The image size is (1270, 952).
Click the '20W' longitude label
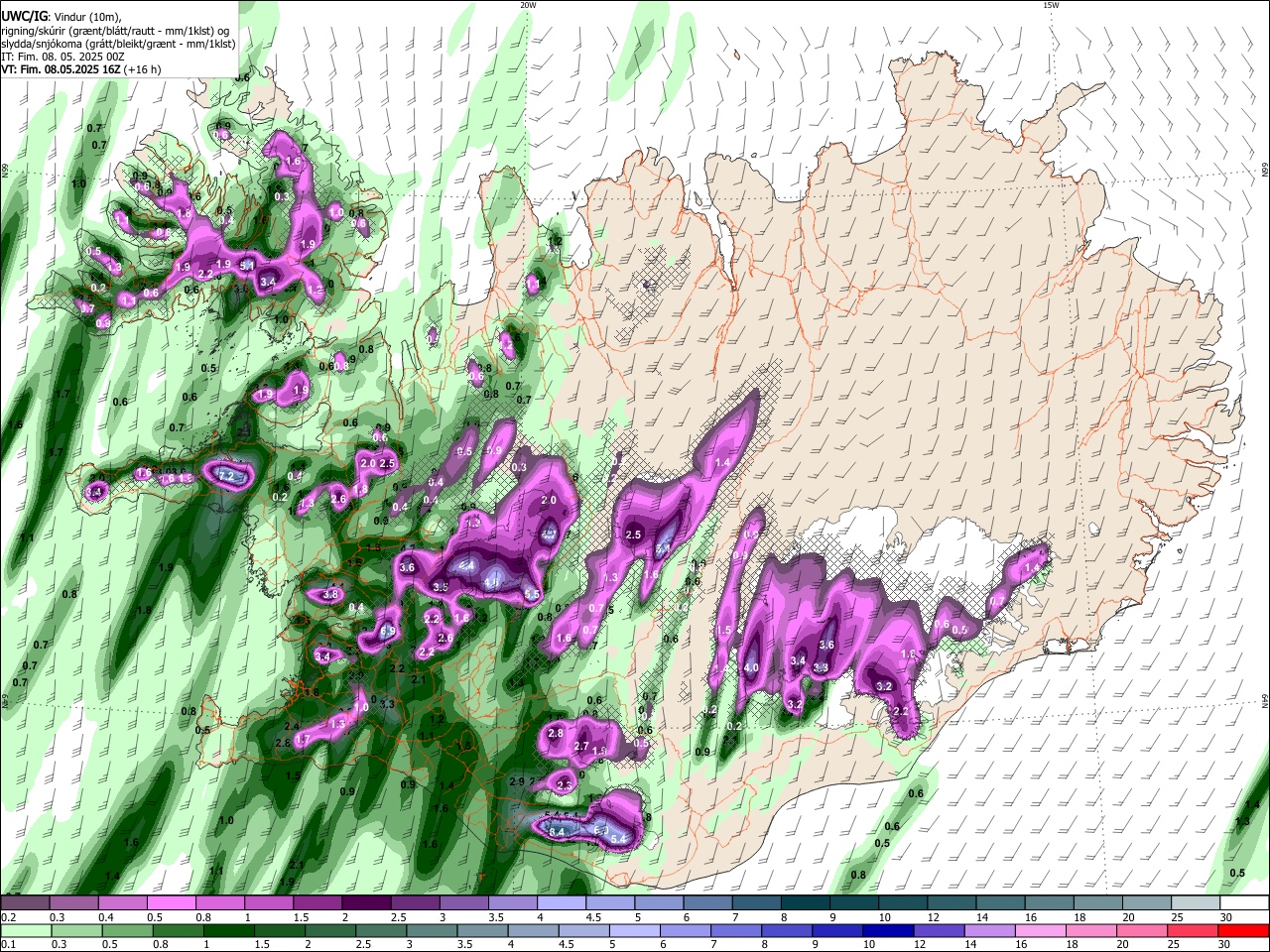point(528,5)
